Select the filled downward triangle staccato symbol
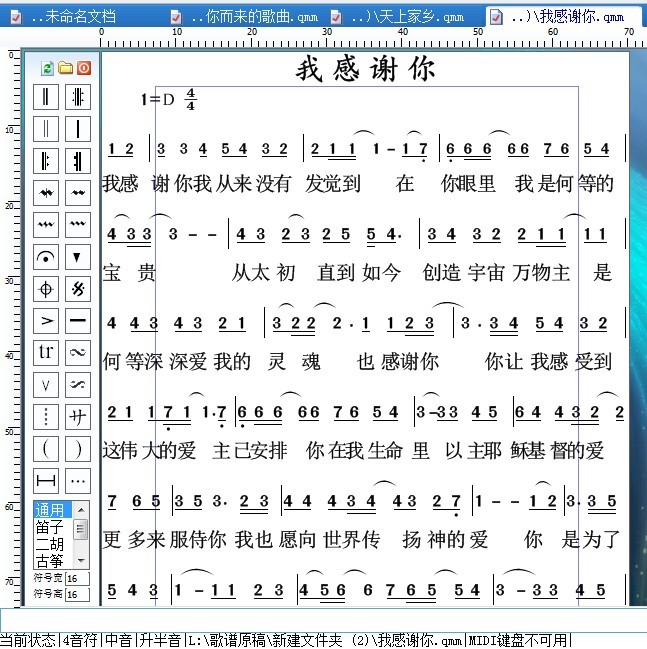The image size is (647, 649). point(78,257)
